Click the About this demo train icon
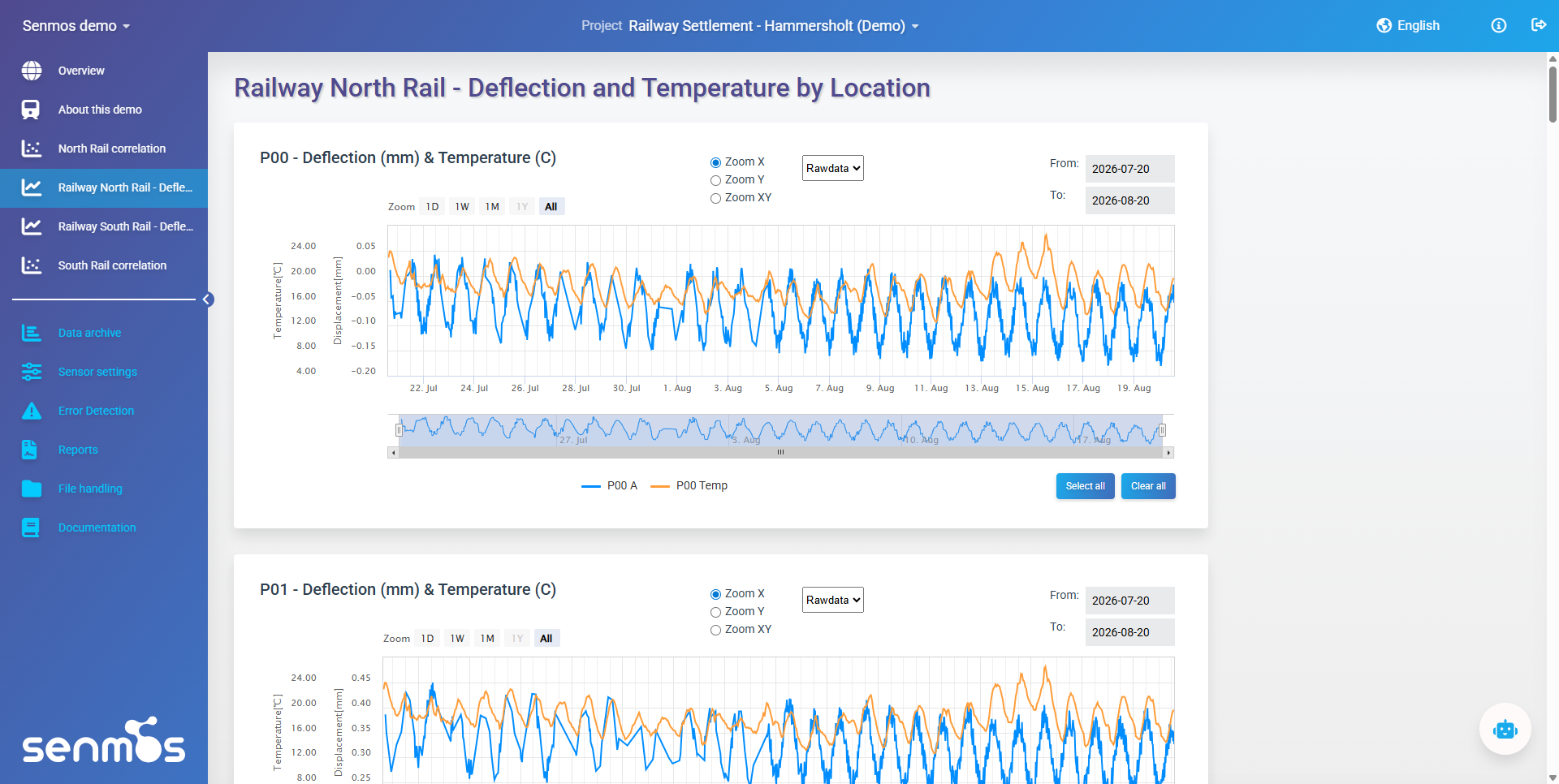 [31, 110]
